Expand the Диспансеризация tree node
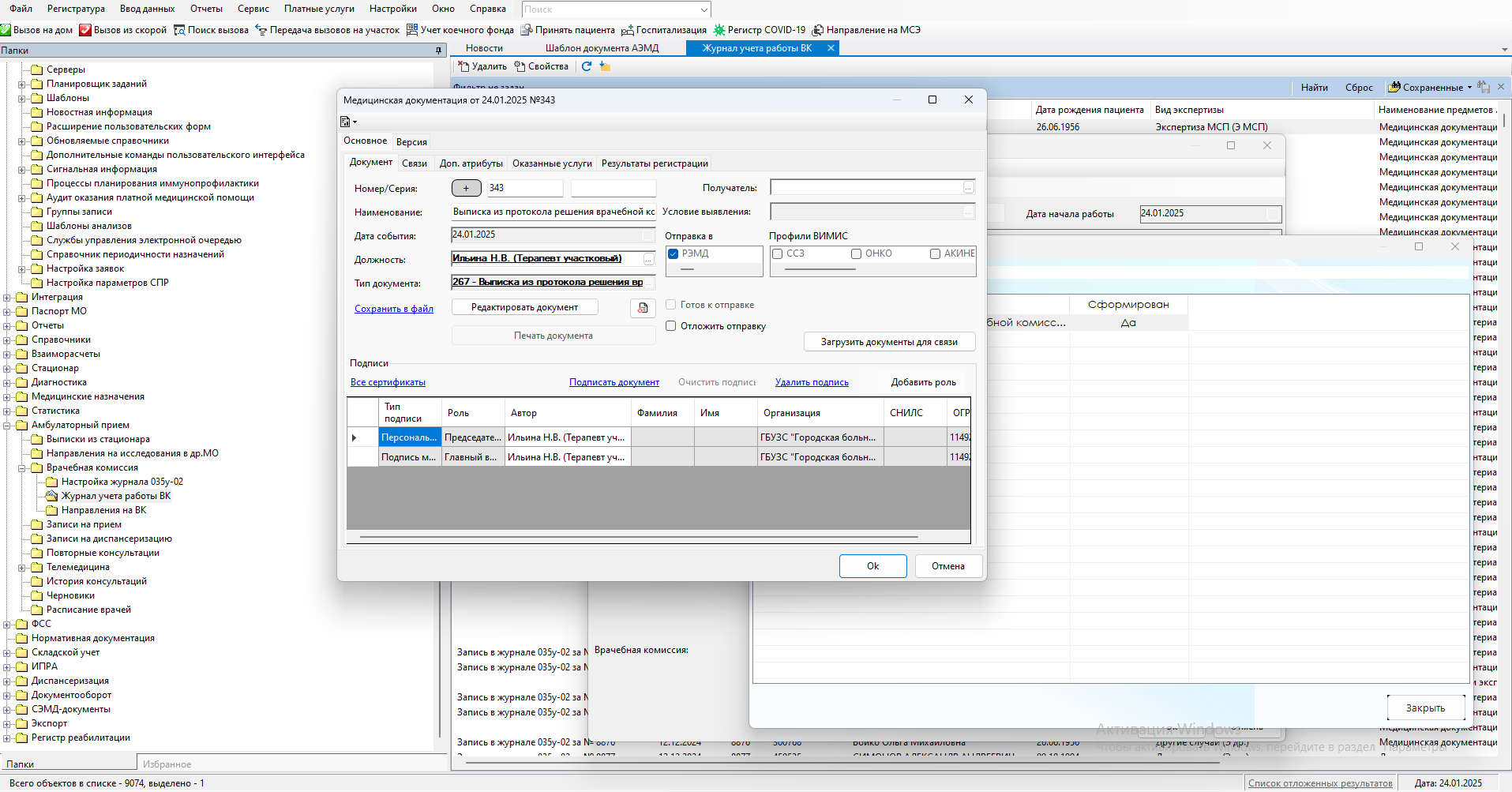 (7, 681)
